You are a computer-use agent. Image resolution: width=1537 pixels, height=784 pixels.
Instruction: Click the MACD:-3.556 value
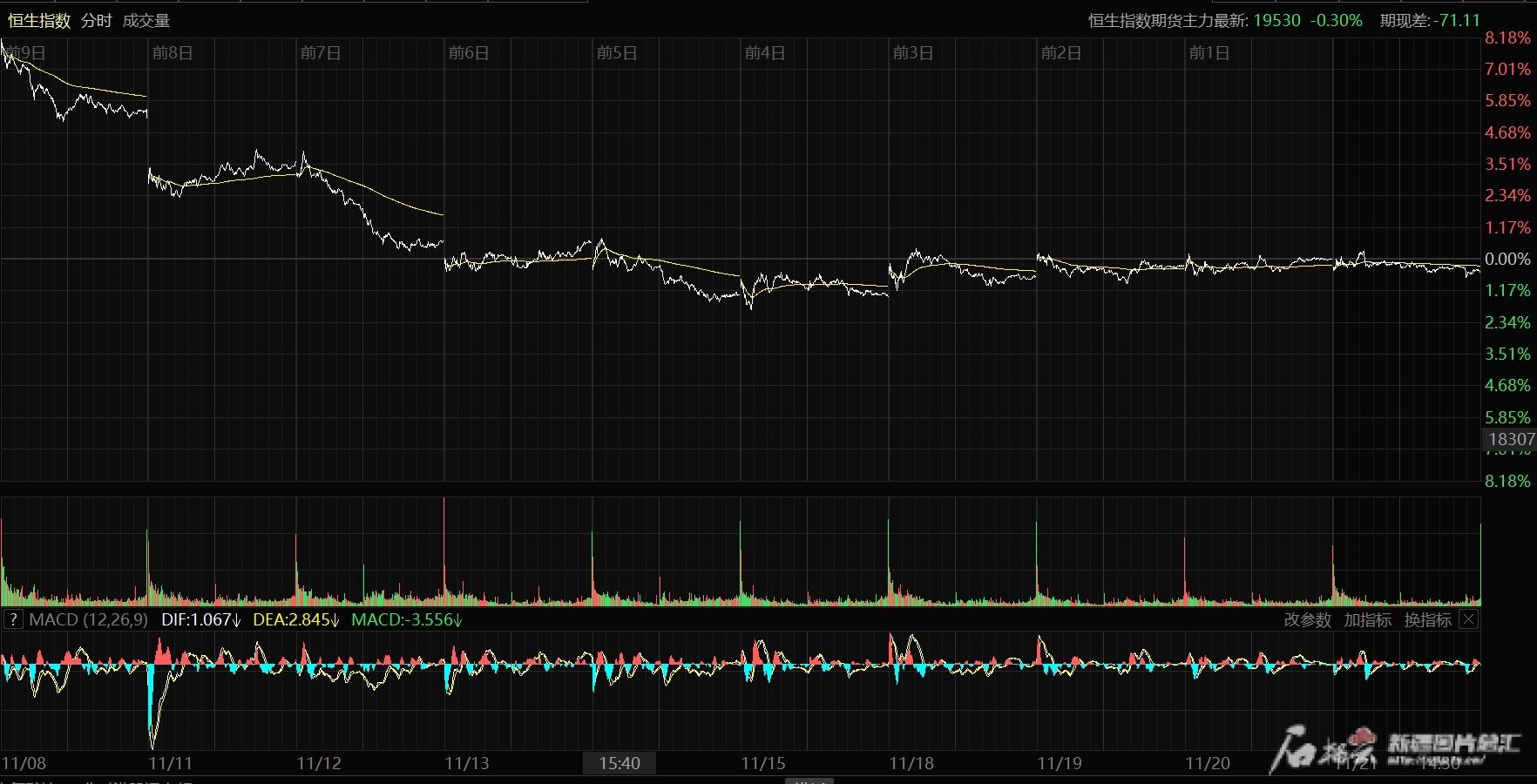click(407, 619)
